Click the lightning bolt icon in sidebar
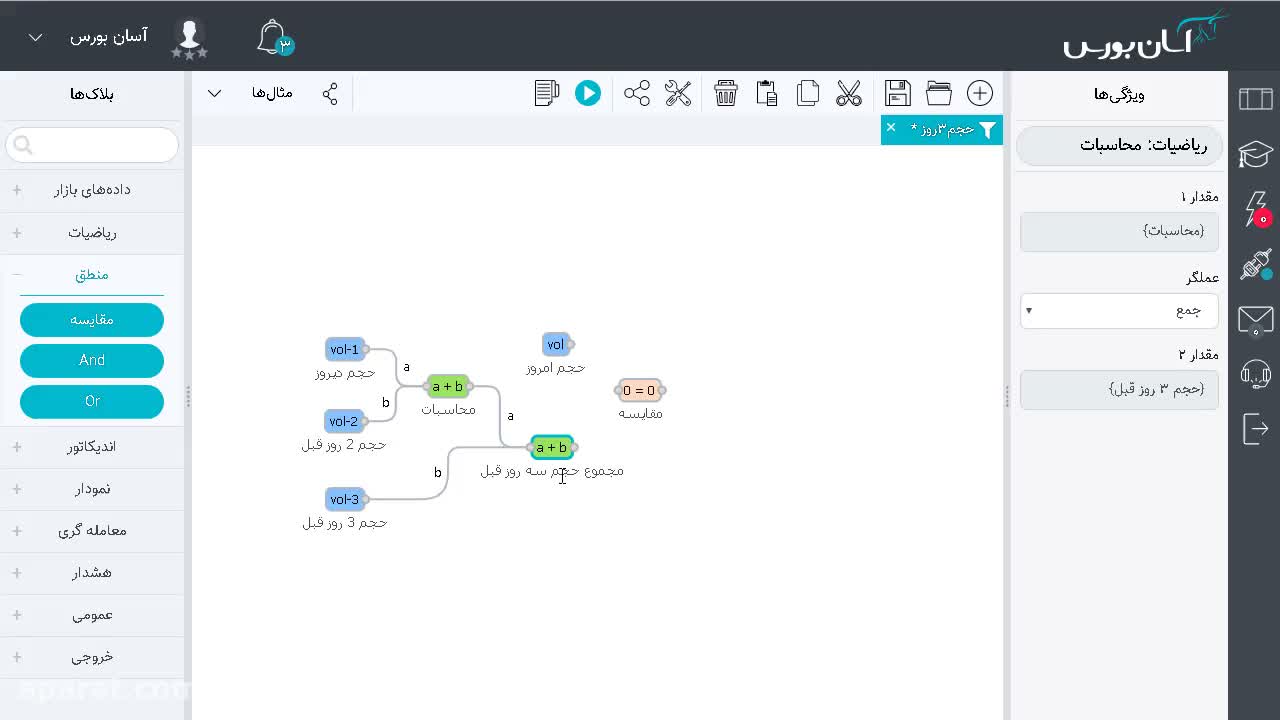1280x720 pixels. point(1256,209)
